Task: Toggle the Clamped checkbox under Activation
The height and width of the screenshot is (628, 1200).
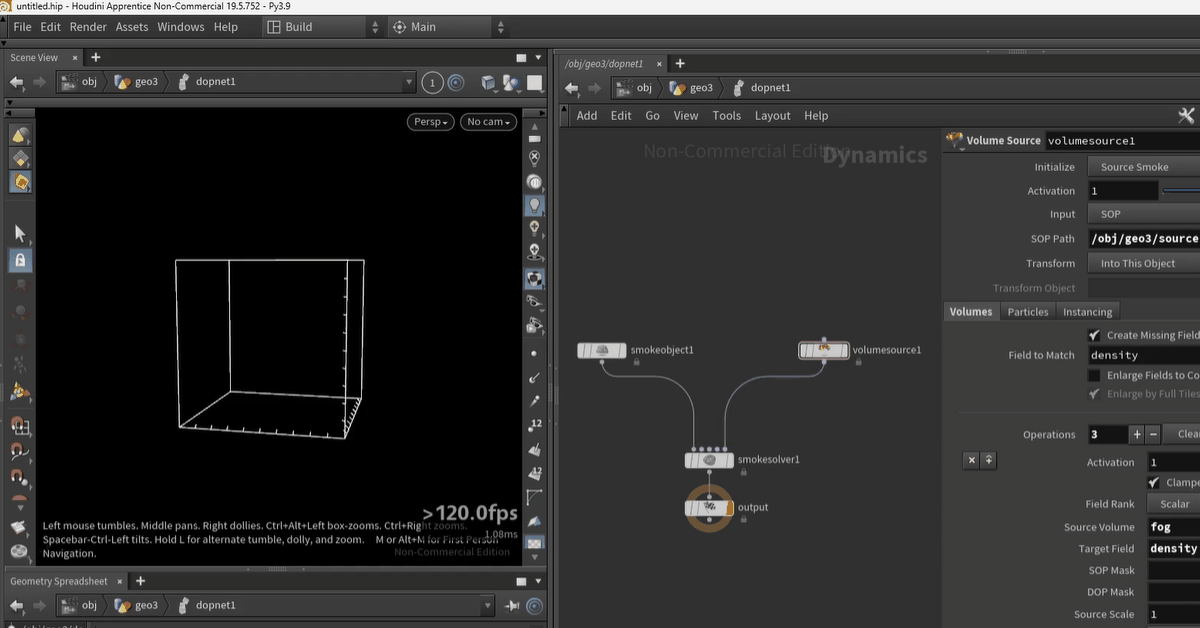Action: pos(1155,482)
